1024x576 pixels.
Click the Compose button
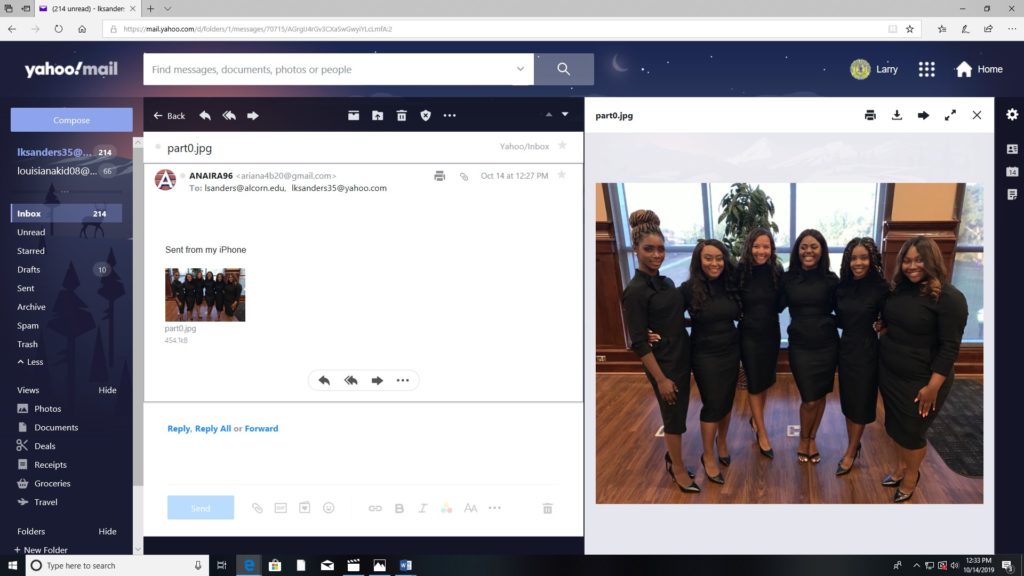(x=71, y=120)
